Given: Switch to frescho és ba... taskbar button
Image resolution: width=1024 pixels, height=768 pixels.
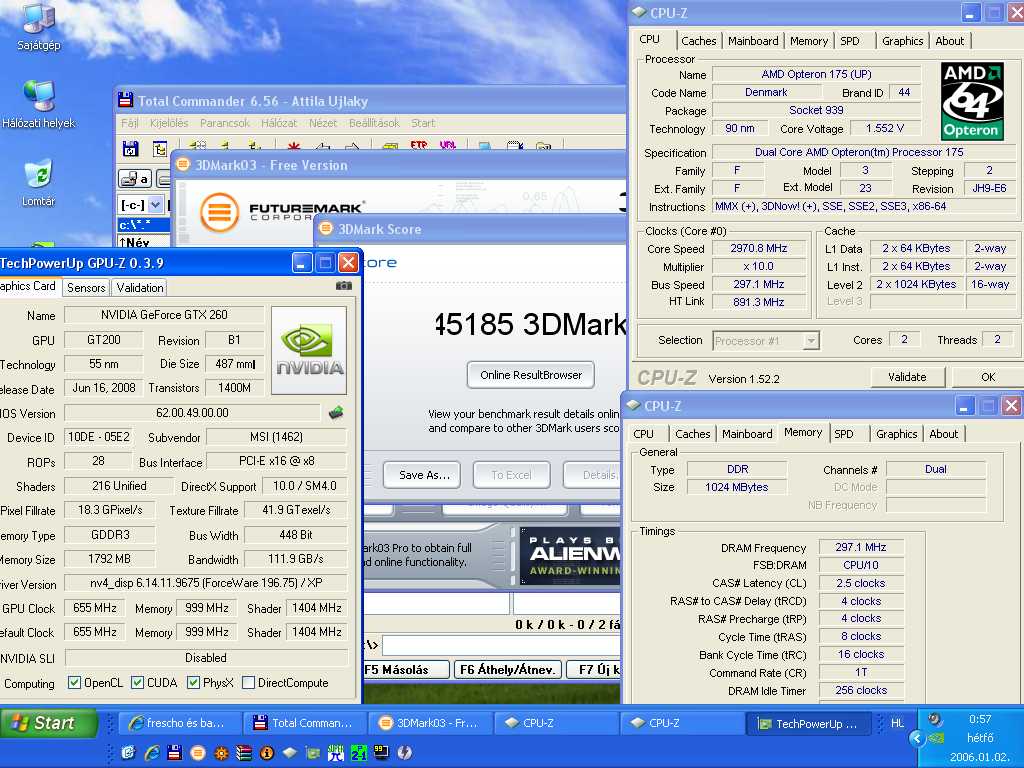Looking at the screenshot, I should [179, 724].
